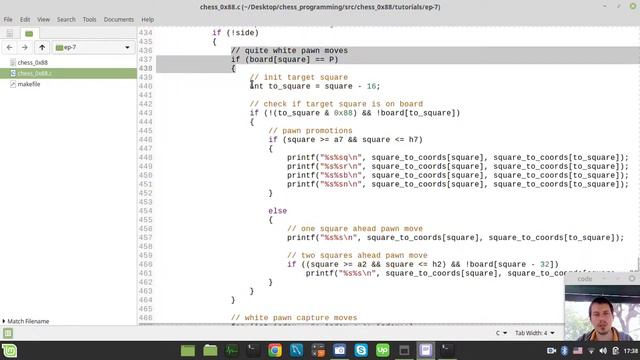Switch to the active text editor taskbar item
Image resolution: width=640 pixels, height=360 pixels.
point(426,351)
